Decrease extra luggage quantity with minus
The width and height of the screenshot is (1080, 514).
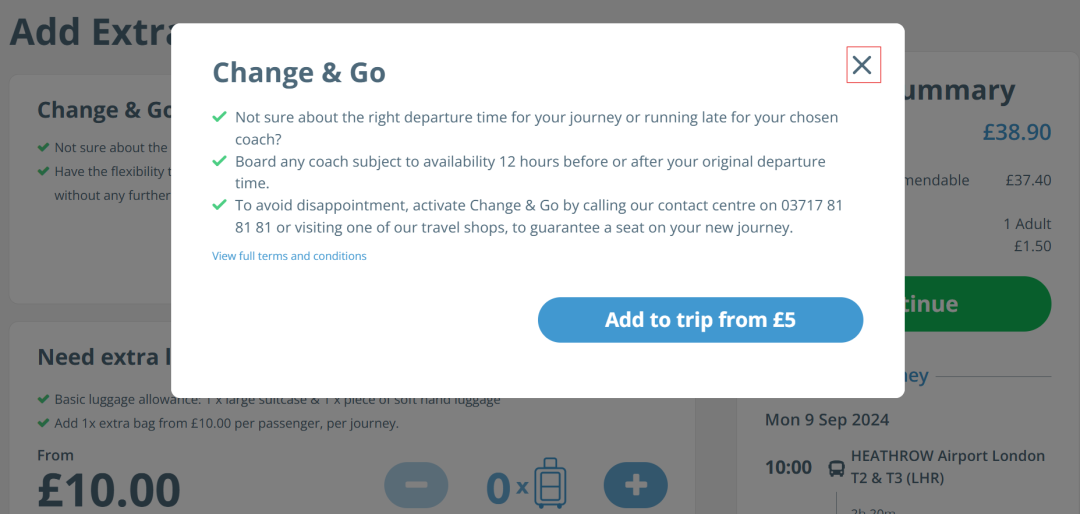[x=417, y=486]
